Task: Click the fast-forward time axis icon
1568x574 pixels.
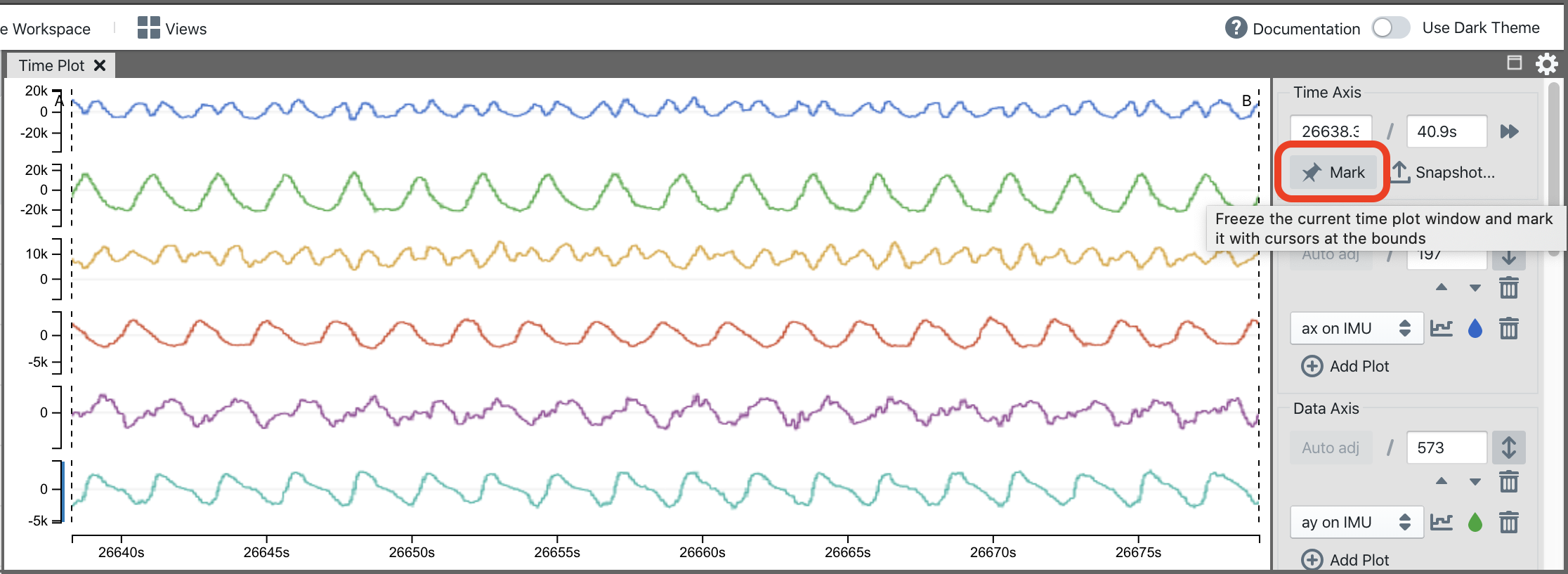Action: click(1509, 132)
